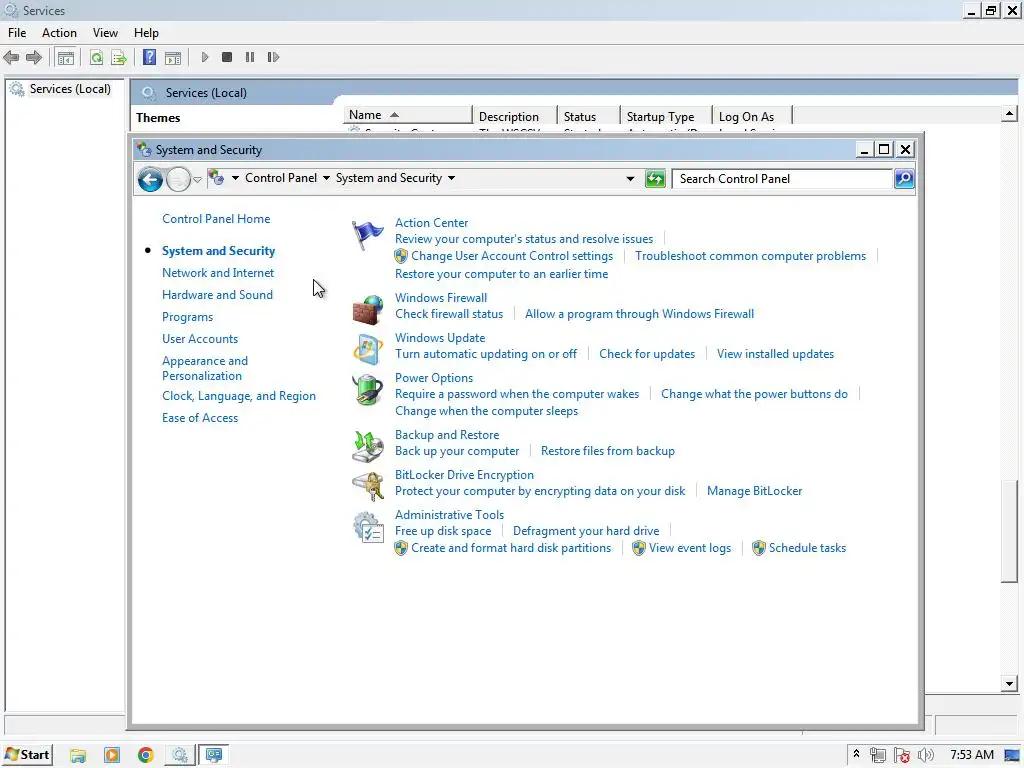Click the Backup and Restore icon
Screen dimensions: 1024x768
pyautogui.click(x=368, y=446)
